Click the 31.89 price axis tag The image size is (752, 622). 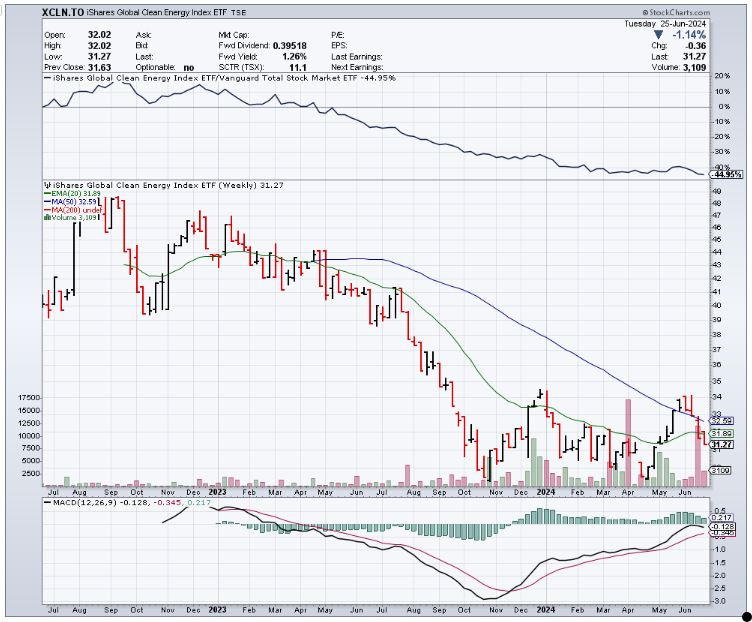pyautogui.click(x=721, y=434)
